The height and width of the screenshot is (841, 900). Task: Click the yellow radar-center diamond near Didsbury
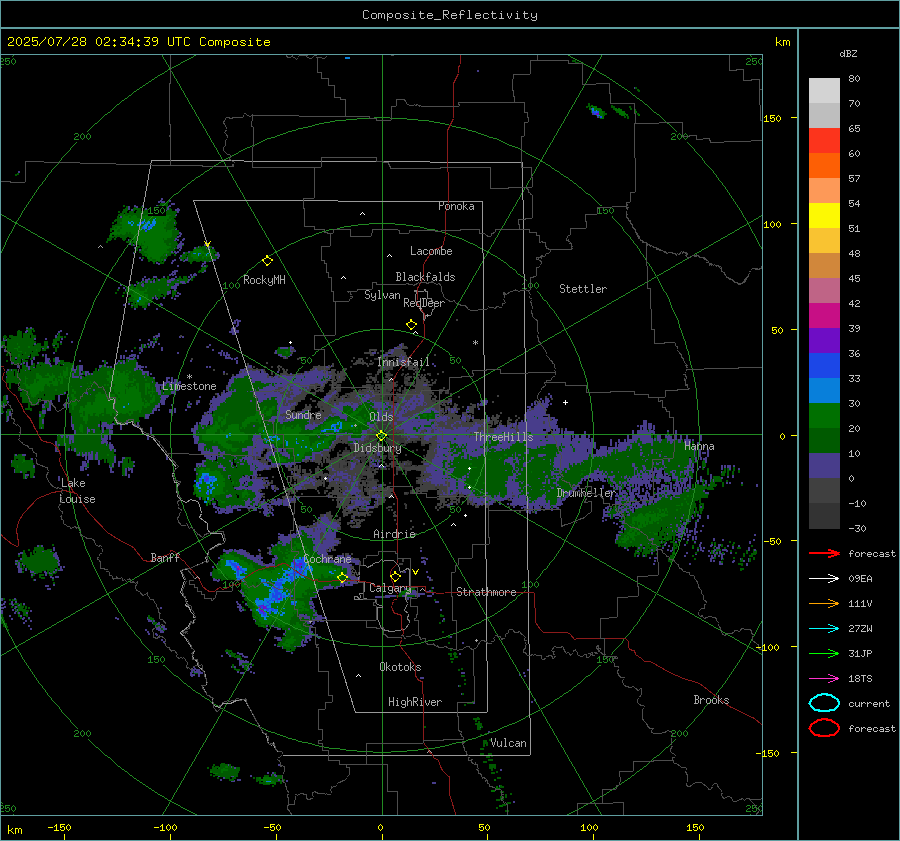[381, 436]
